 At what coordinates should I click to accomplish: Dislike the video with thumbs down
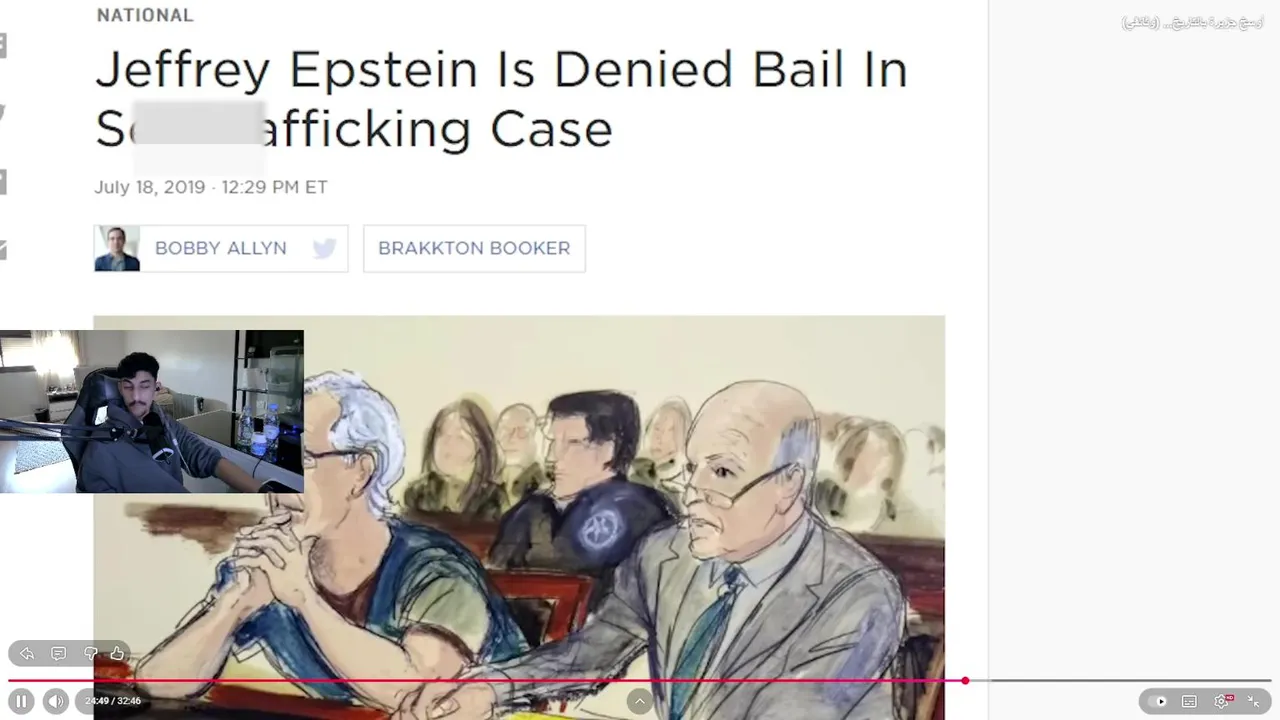pyautogui.click(x=90, y=653)
